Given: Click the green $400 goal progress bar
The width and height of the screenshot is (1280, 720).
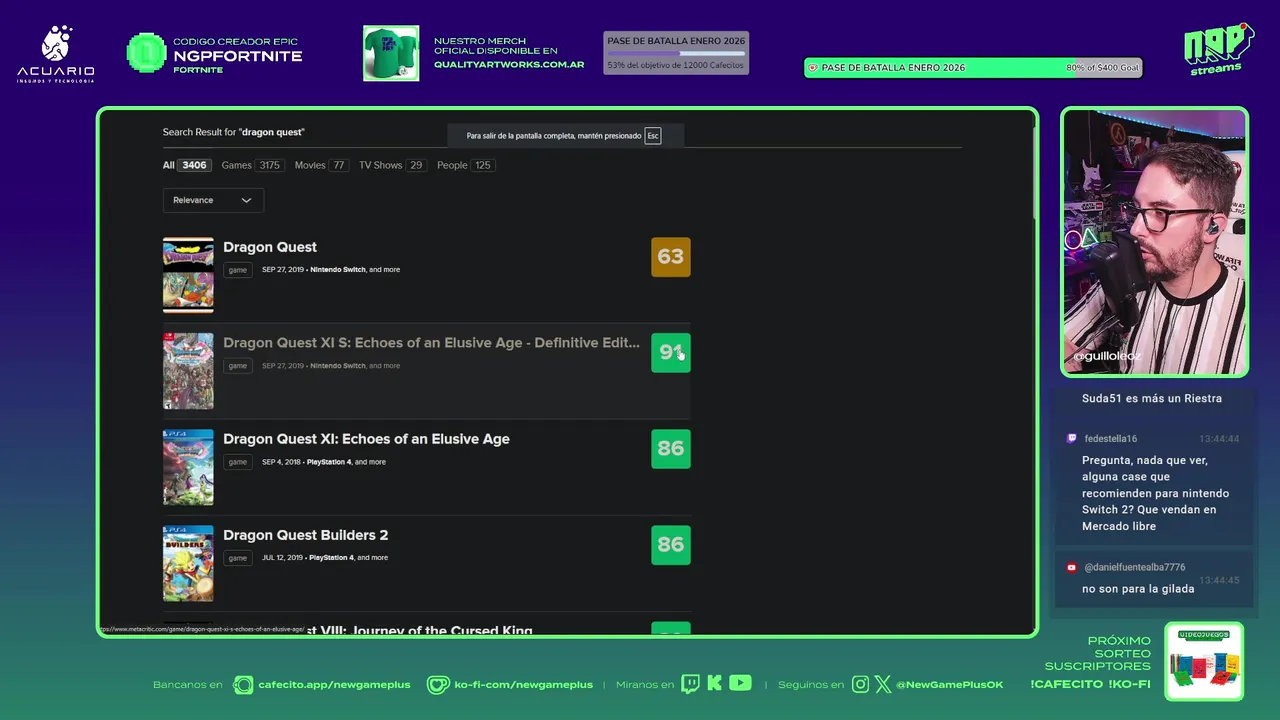Looking at the screenshot, I should click(973, 68).
